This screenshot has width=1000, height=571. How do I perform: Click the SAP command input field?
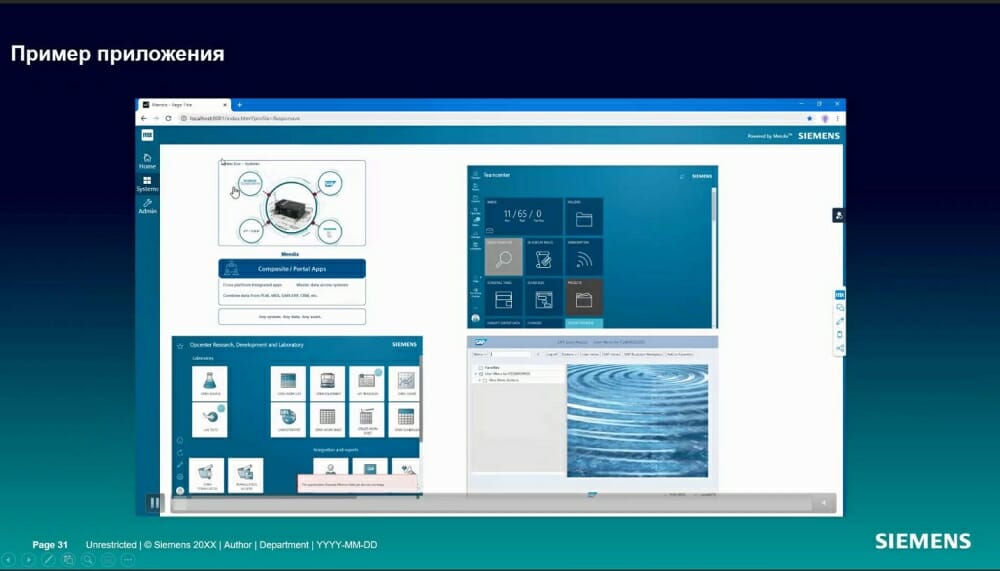click(510, 354)
